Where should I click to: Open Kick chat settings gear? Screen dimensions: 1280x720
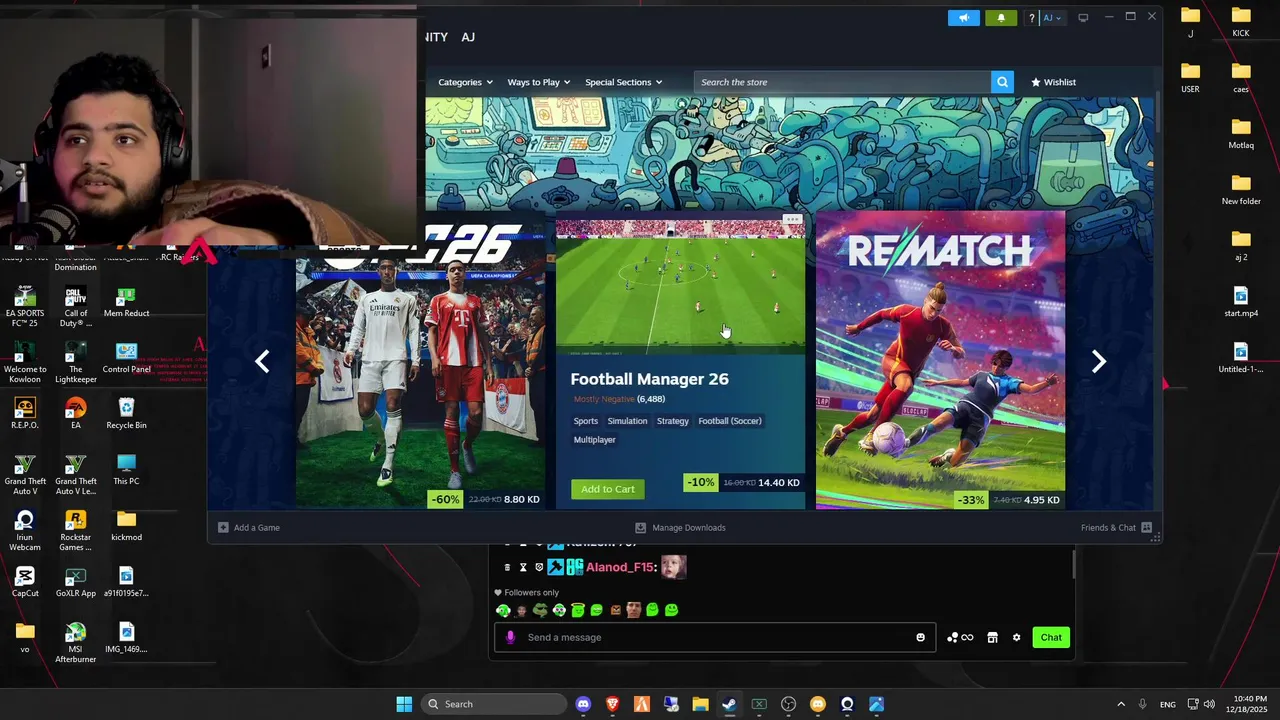pos(1016,637)
